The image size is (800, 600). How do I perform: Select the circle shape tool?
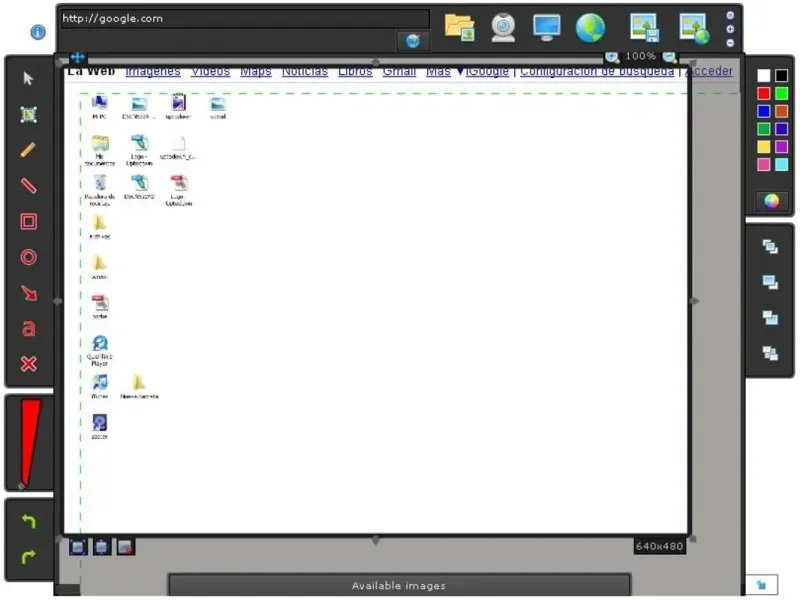pyautogui.click(x=29, y=257)
